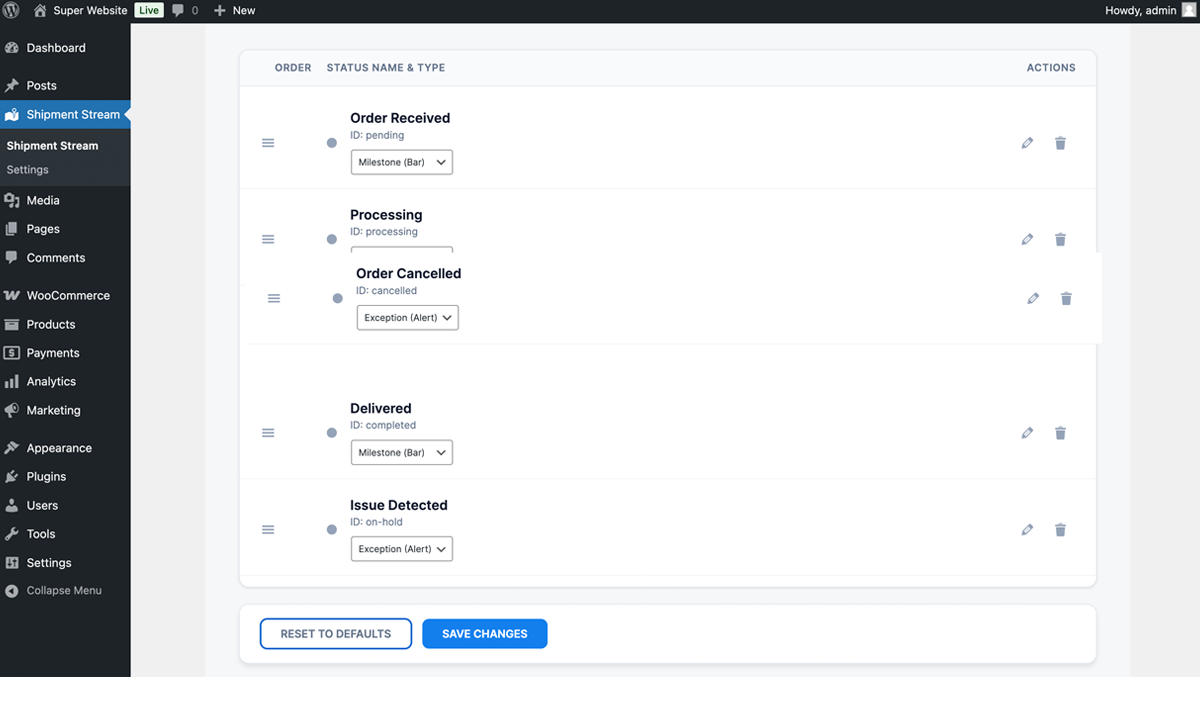Image resolution: width=1200 pixels, height=720 pixels.
Task: Open the WordPress logo menu
Action: (x=10, y=10)
